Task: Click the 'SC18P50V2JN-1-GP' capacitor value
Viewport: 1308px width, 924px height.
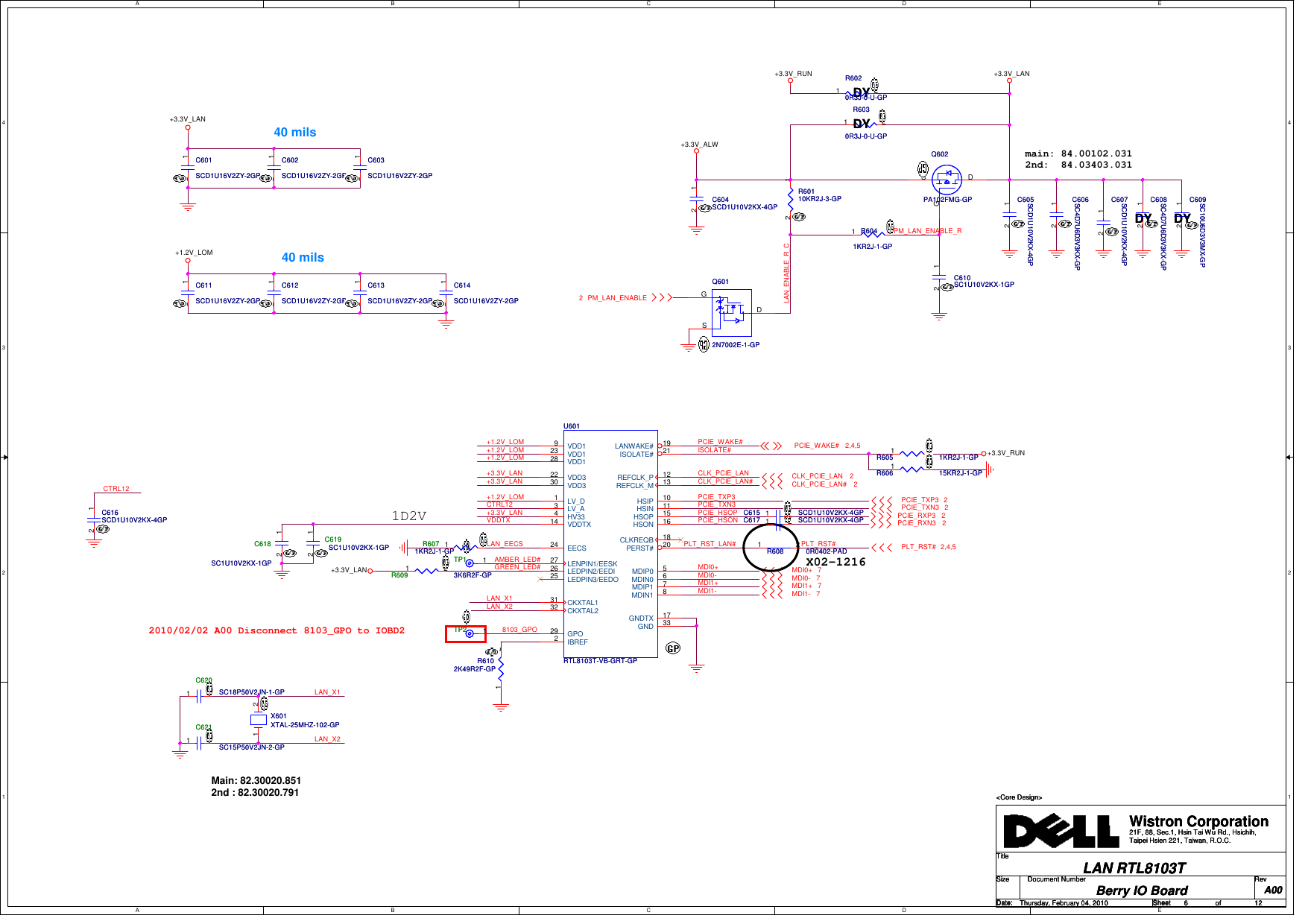Action: pyautogui.click(x=251, y=692)
